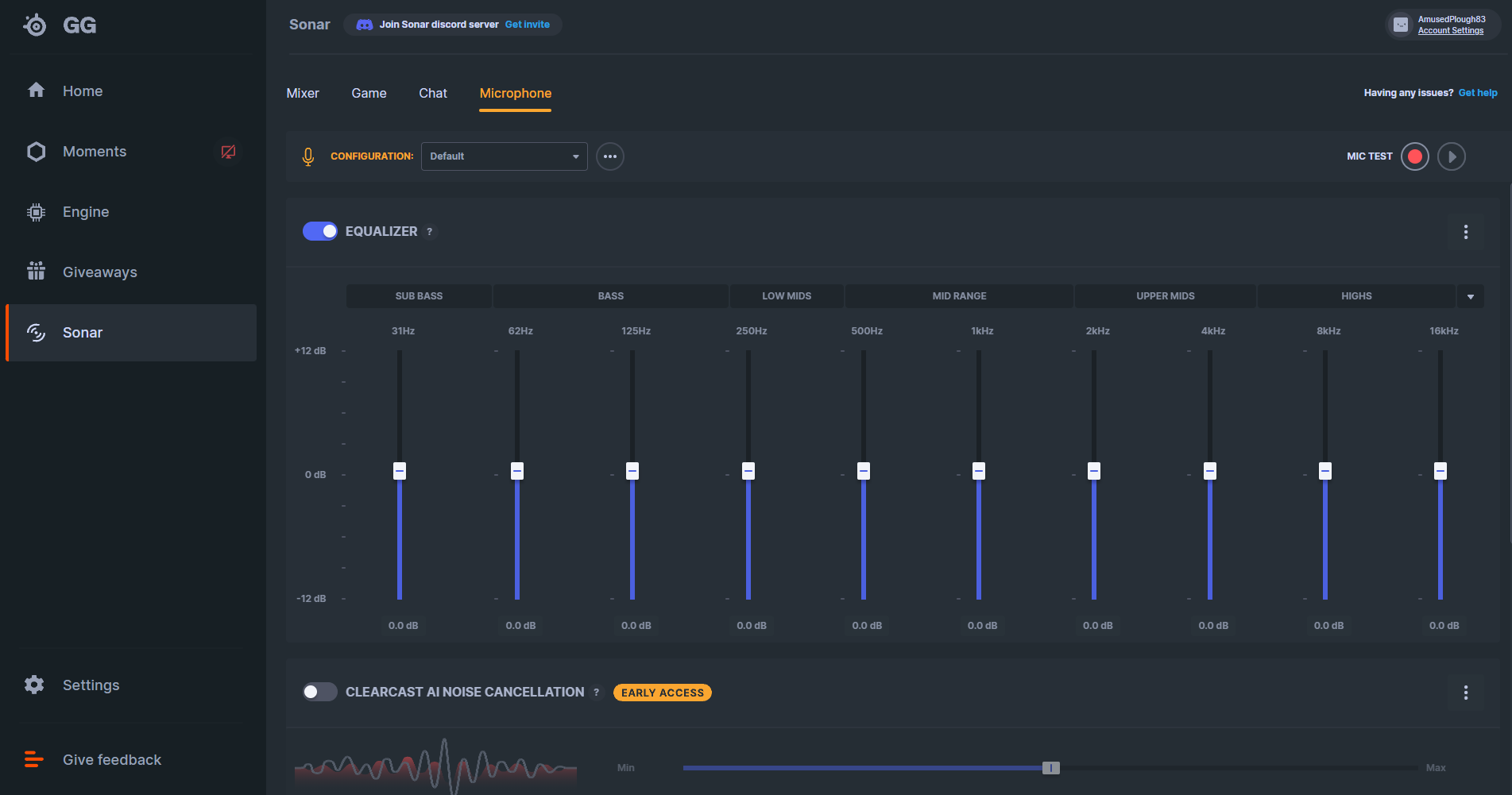Switch to the Mixer tab
Image resolution: width=1512 pixels, height=795 pixels.
pyautogui.click(x=302, y=94)
